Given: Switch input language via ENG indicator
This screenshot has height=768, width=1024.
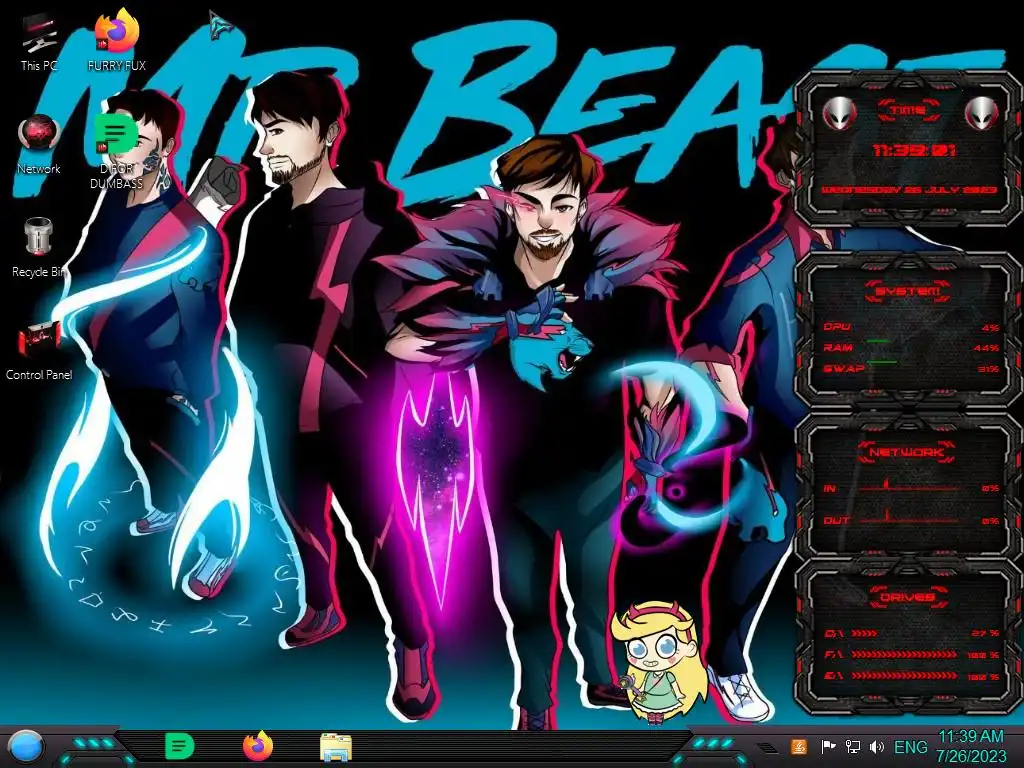Looking at the screenshot, I should click(x=910, y=747).
